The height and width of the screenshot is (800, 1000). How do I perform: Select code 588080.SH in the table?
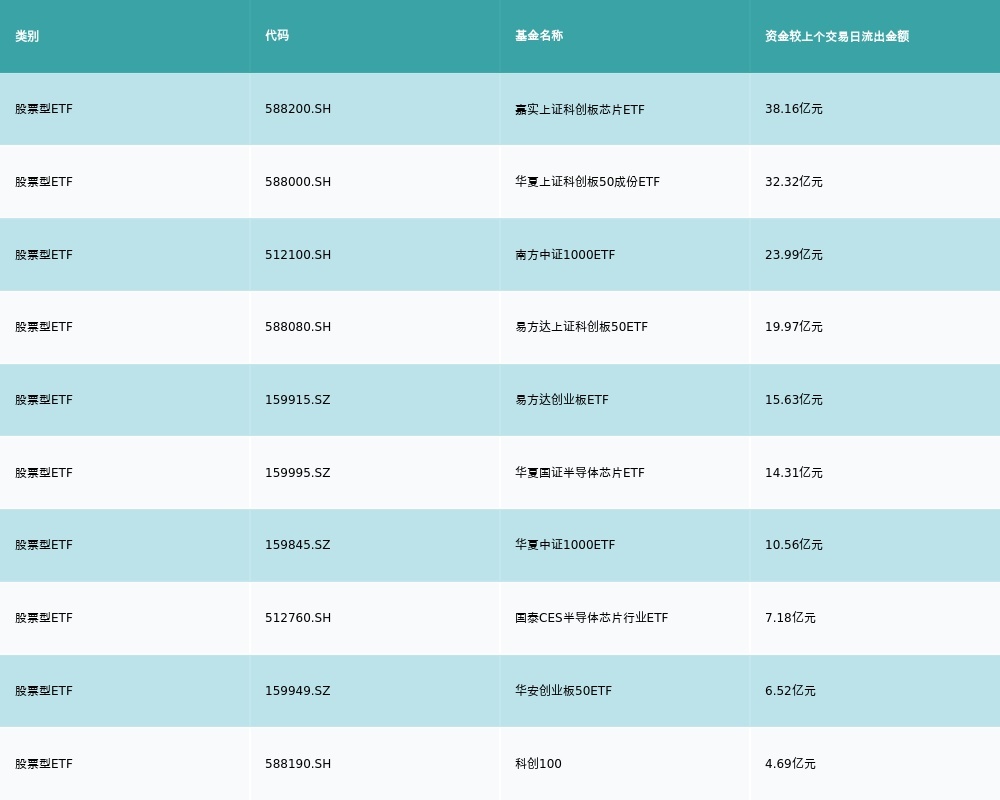point(298,327)
